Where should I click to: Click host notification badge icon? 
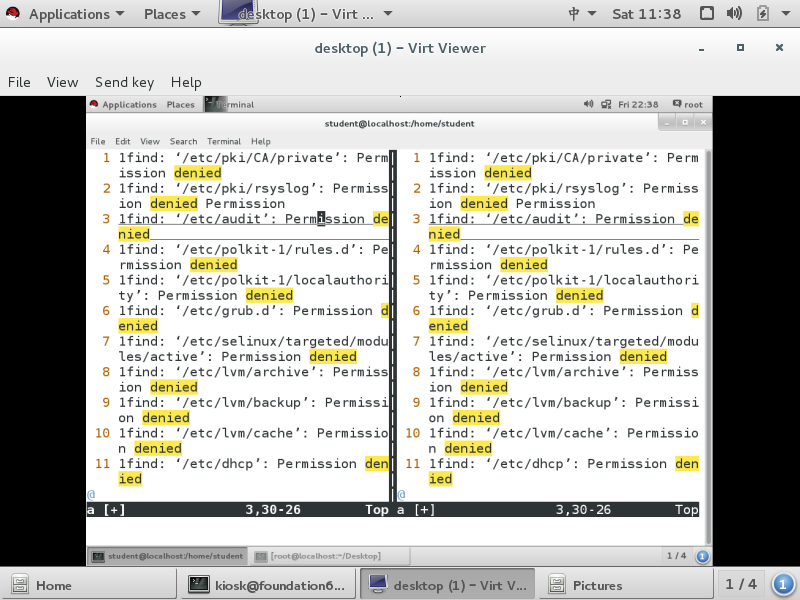[783, 585]
